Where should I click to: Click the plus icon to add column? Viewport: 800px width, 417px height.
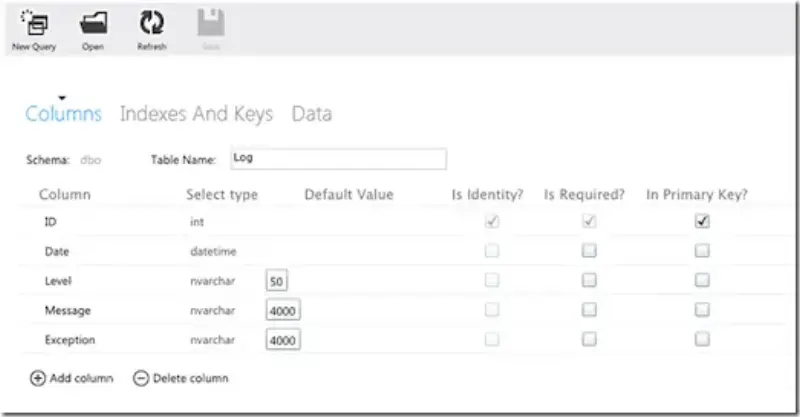(38, 379)
